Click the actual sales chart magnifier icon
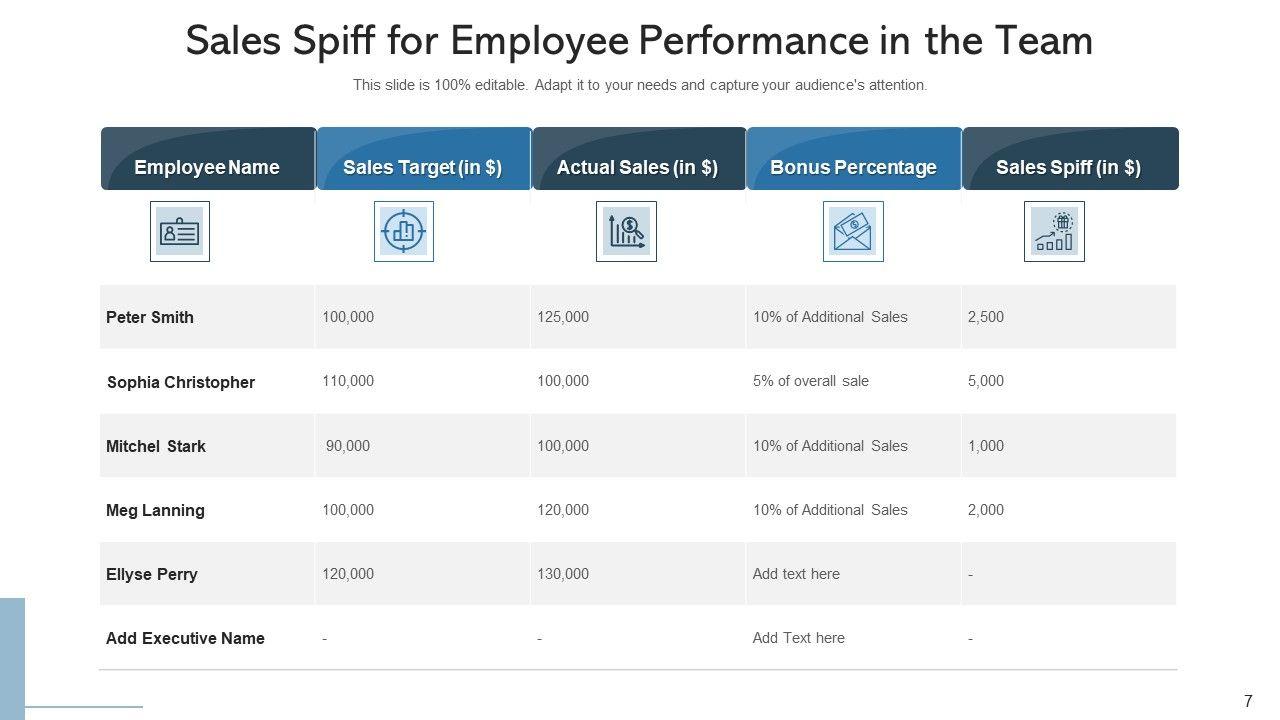The height and width of the screenshot is (720, 1280). tap(626, 232)
